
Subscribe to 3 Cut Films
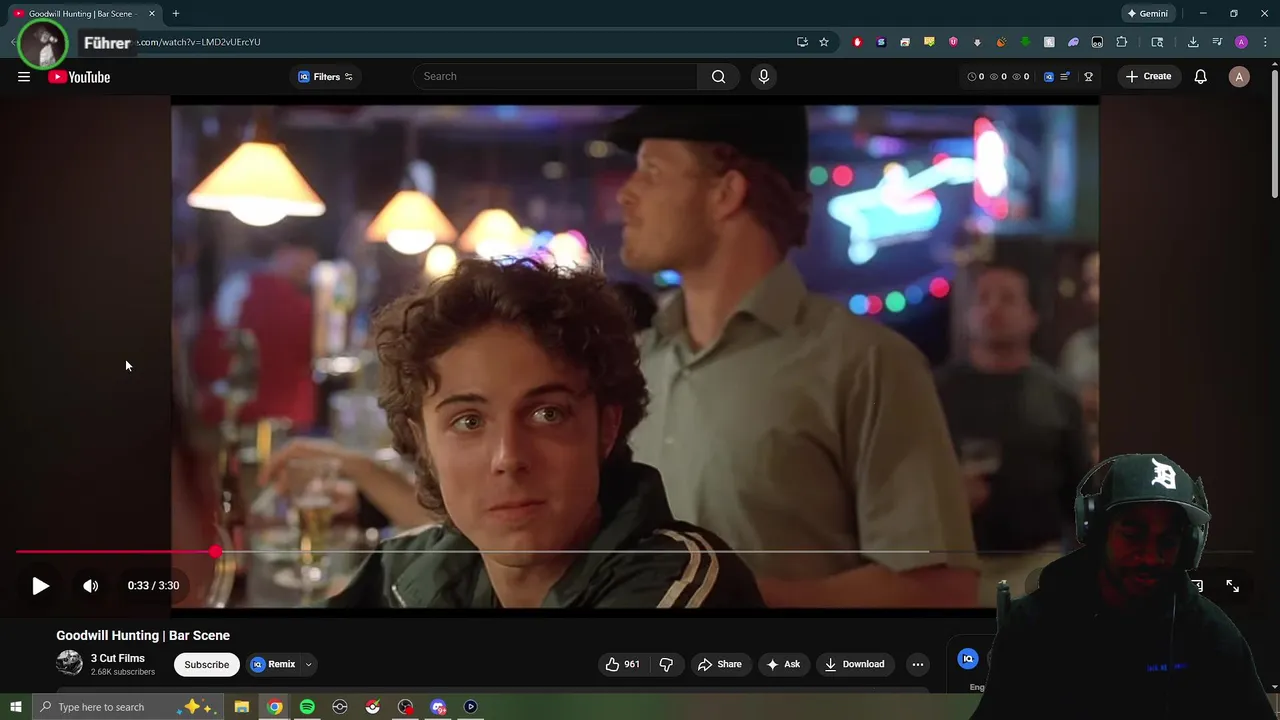tap(206, 664)
